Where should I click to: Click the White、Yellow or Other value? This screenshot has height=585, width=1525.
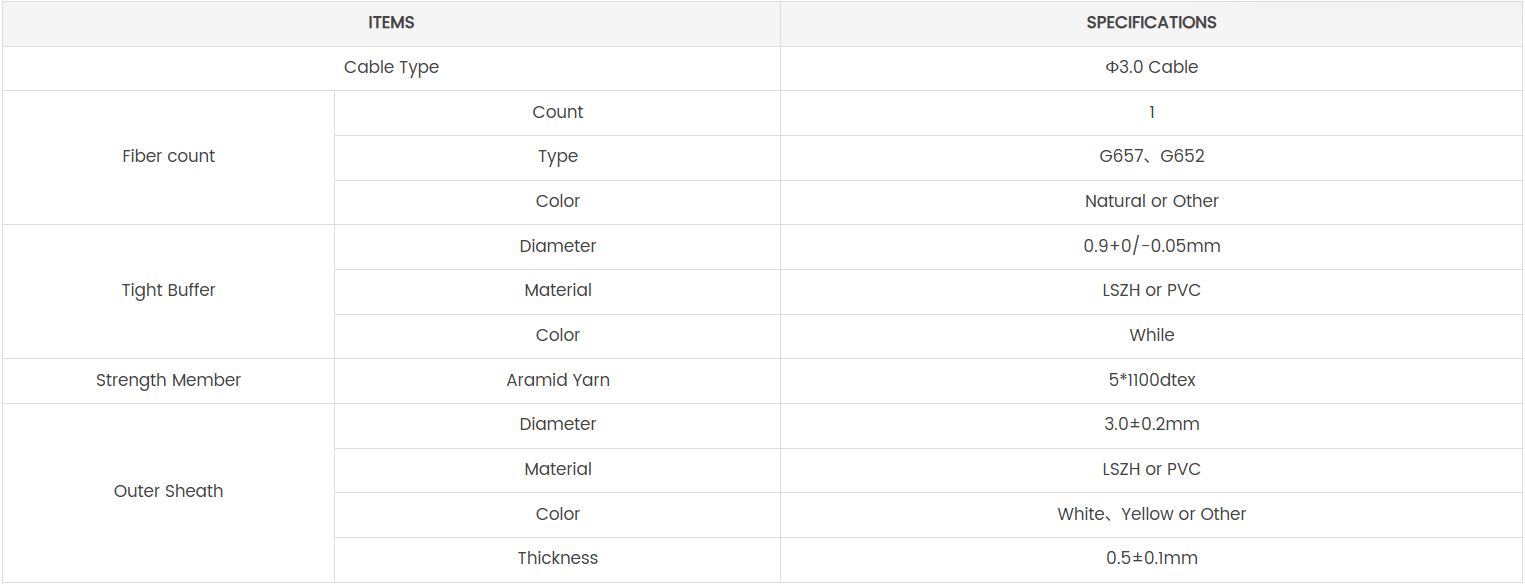click(x=1151, y=515)
